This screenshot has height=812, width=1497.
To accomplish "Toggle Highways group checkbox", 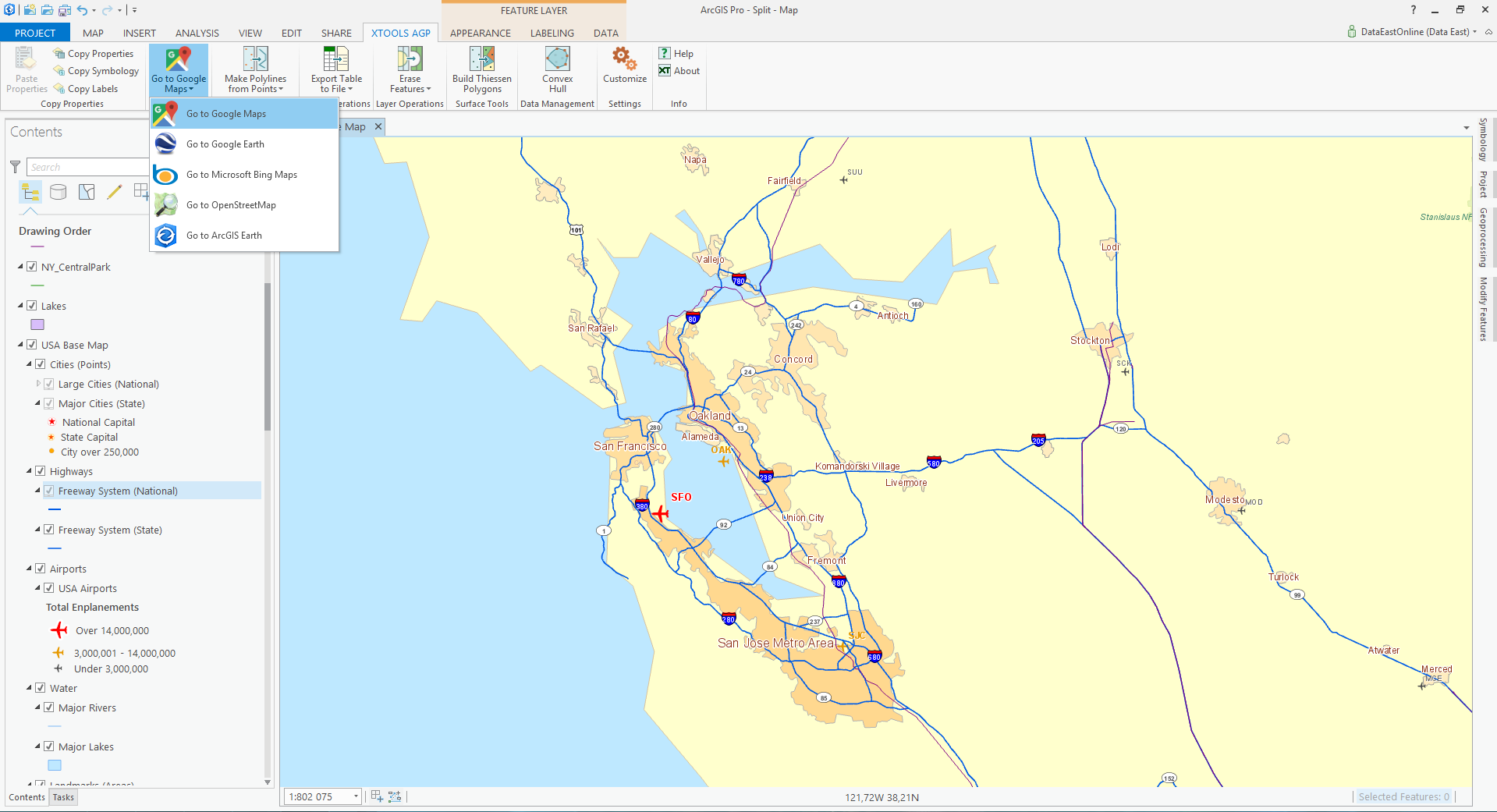I will (41, 471).
